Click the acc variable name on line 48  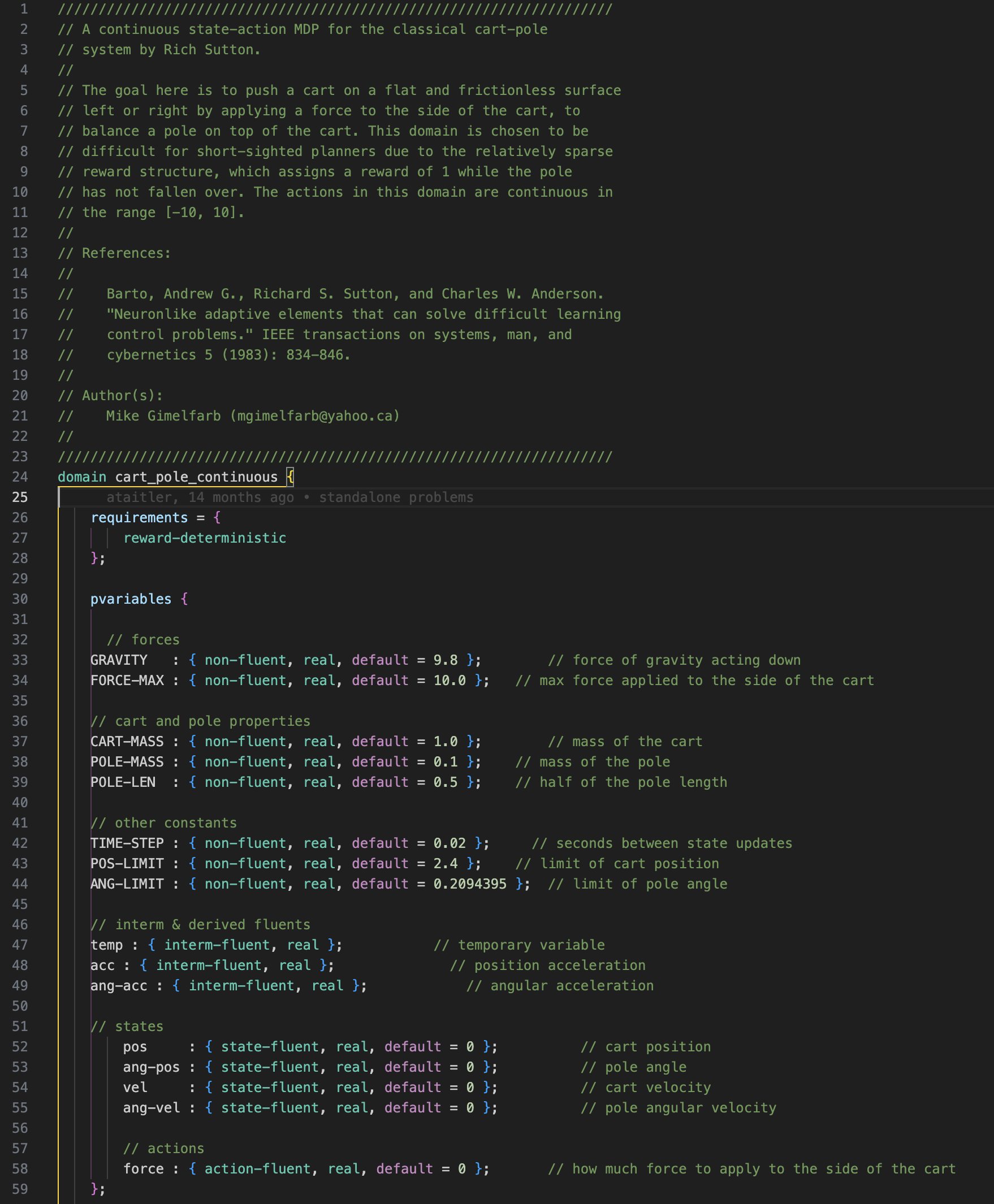click(102, 965)
